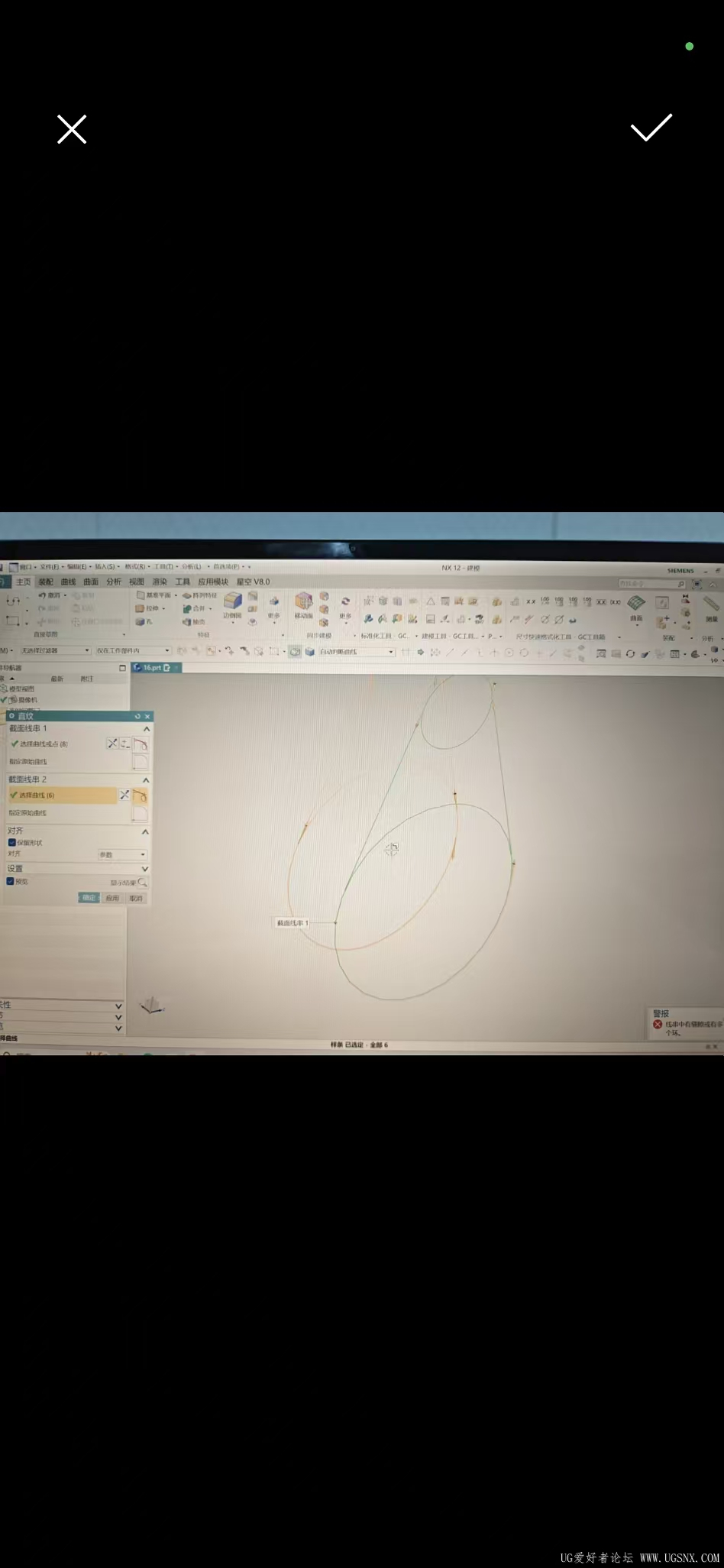This screenshot has height=1568, width=724.
Task: Click the sketch curve icon in 直接草图 group
Action: [x=13, y=601]
